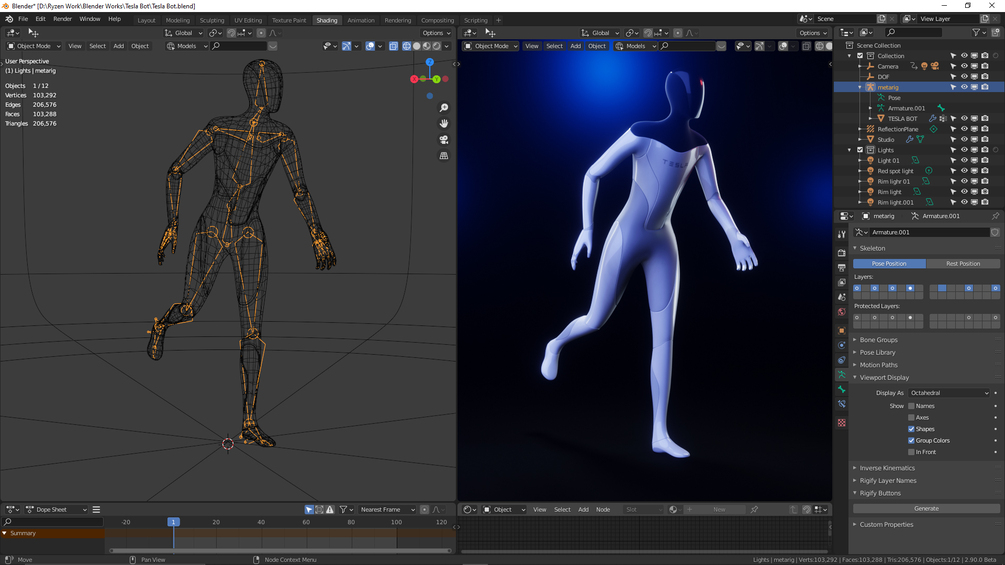Viewport: 1005px width, 565px height.
Task: Uncheck the Group Colors checkbox
Action: click(912, 440)
